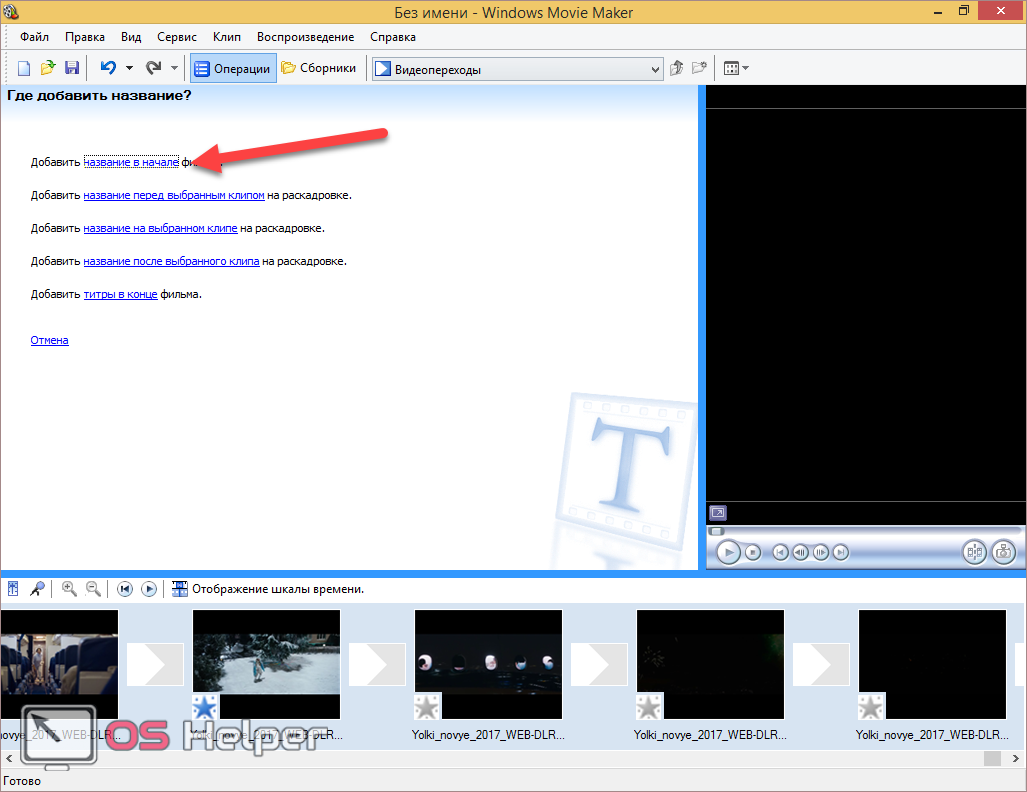Click the split clip button under preview
The height and width of the screenshot is (792, 1027).
click(x=974, y=552)
